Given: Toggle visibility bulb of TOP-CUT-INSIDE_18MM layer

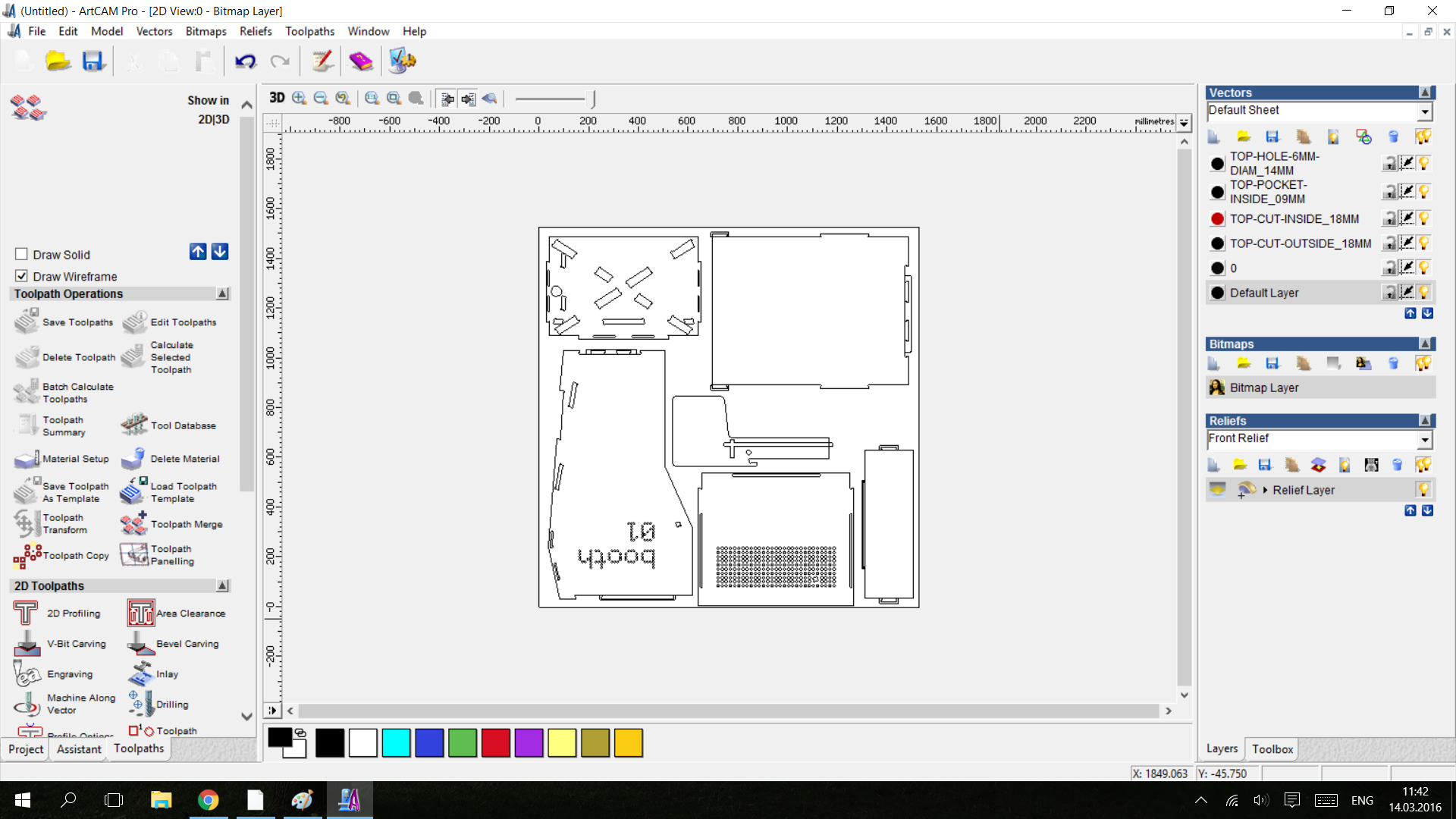Looking at the screenshot, I should [x=1424, y=218].
